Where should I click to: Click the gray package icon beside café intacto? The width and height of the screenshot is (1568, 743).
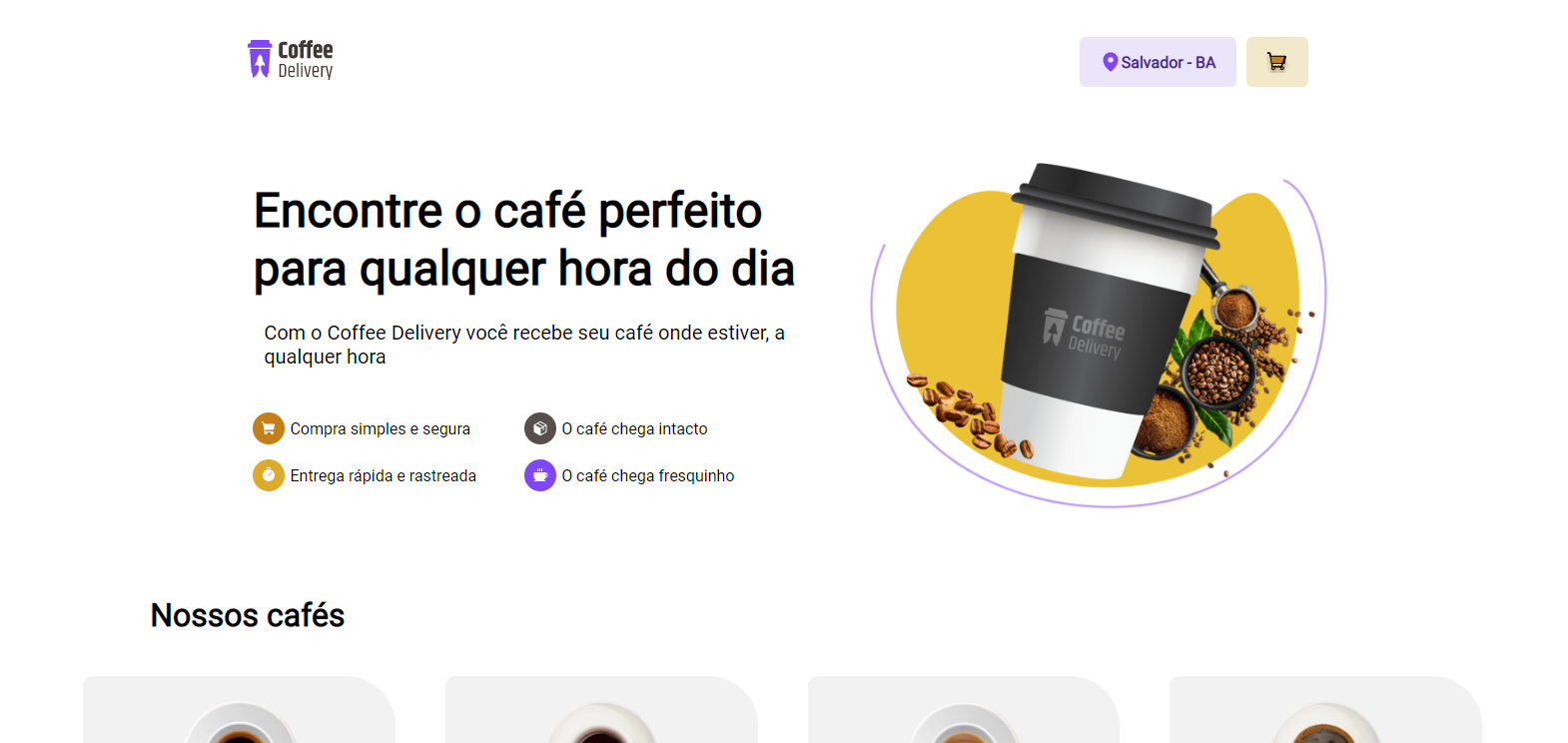pyautogui.click(x=540, y=428)
